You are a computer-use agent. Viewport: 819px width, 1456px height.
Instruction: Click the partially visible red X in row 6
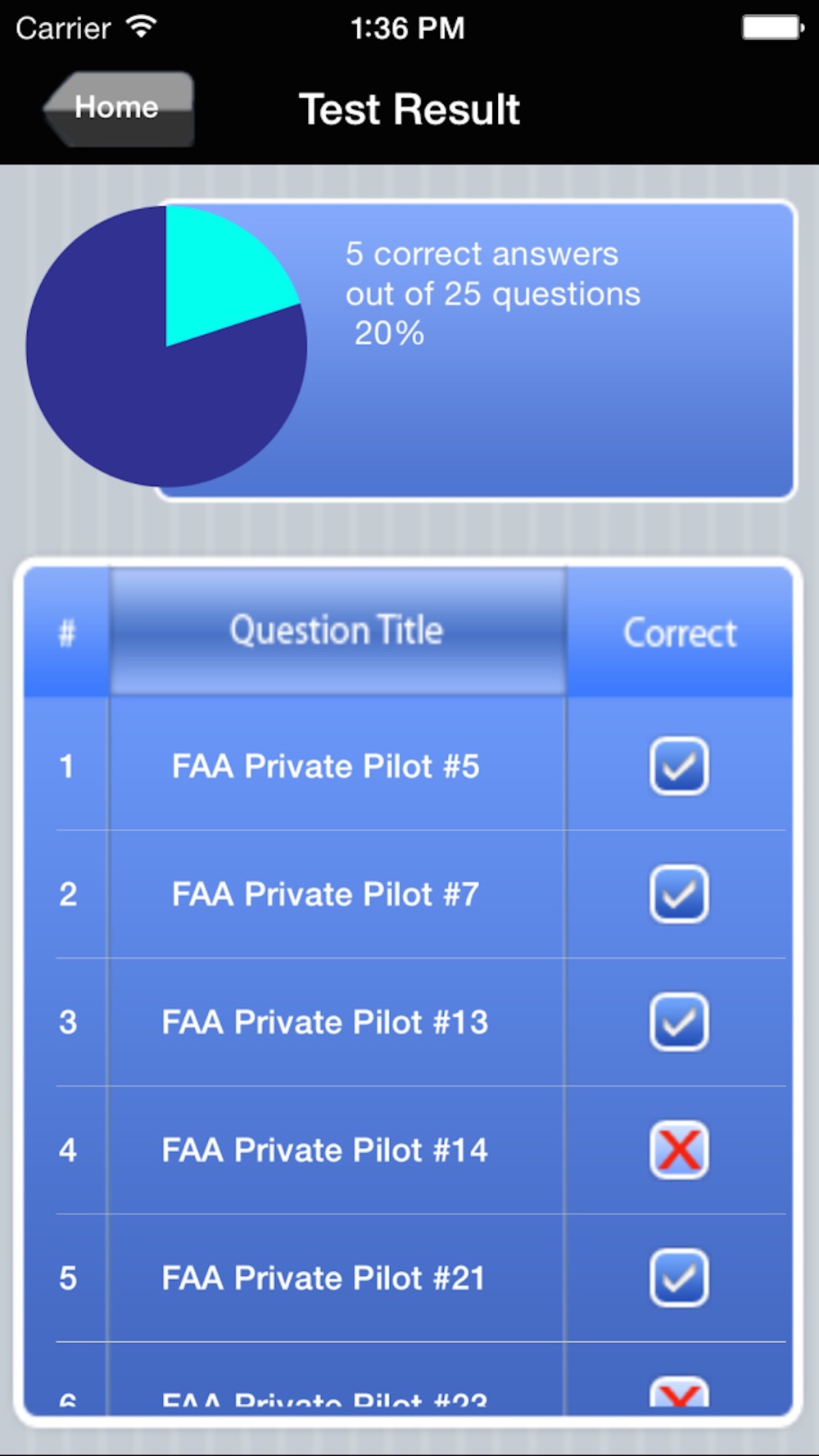point(679,1392)
